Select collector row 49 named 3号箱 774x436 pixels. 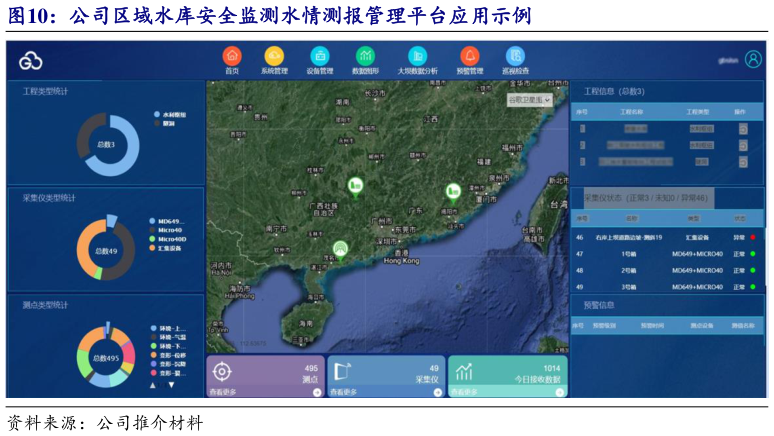(667, 287)
